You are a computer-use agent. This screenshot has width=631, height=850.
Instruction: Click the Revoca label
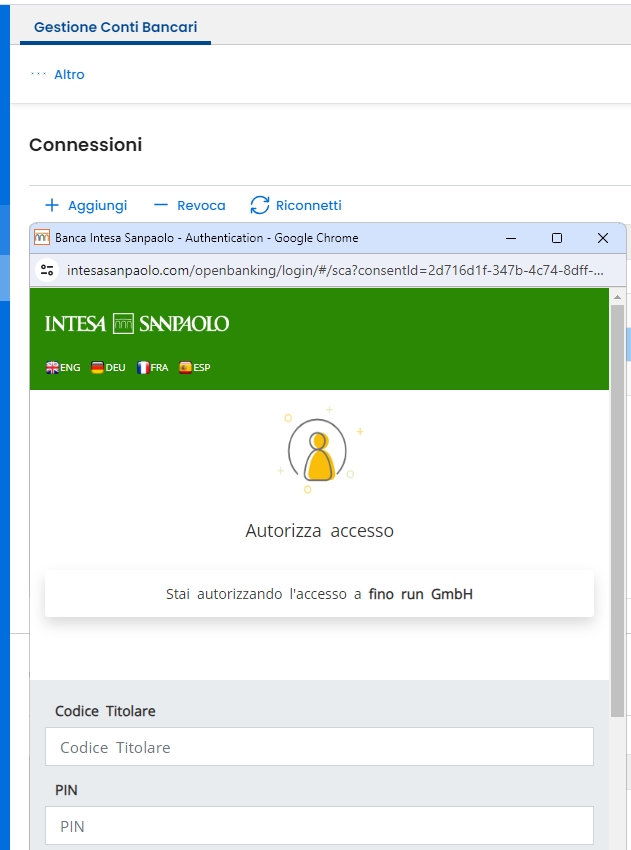tap(201, 205)
